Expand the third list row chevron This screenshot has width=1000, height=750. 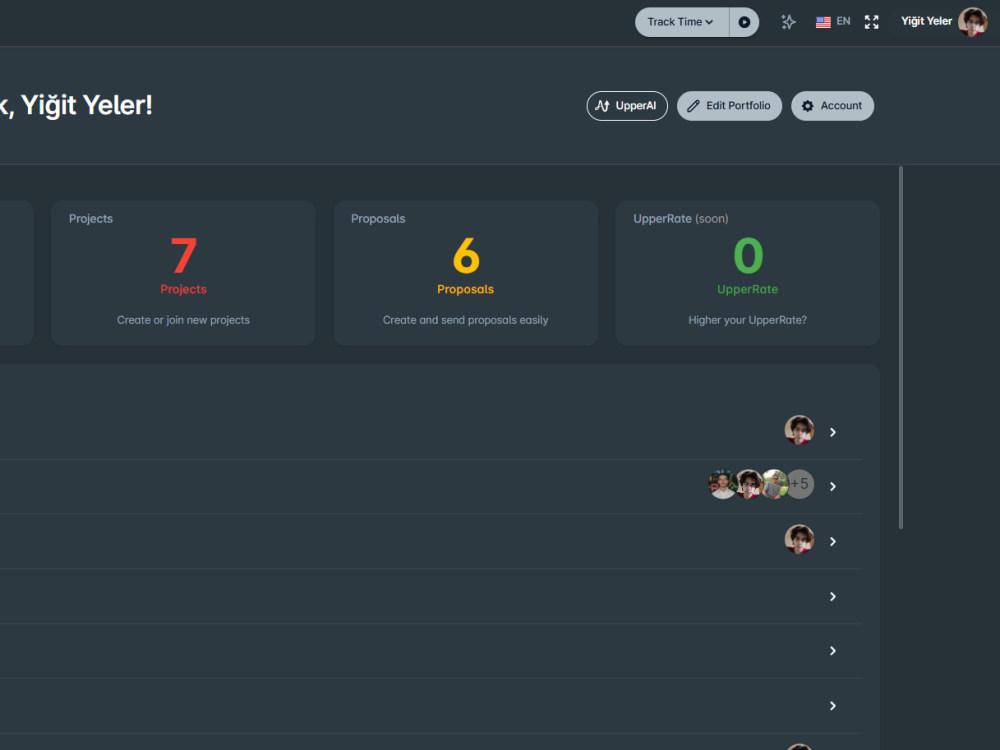(833, 541)
